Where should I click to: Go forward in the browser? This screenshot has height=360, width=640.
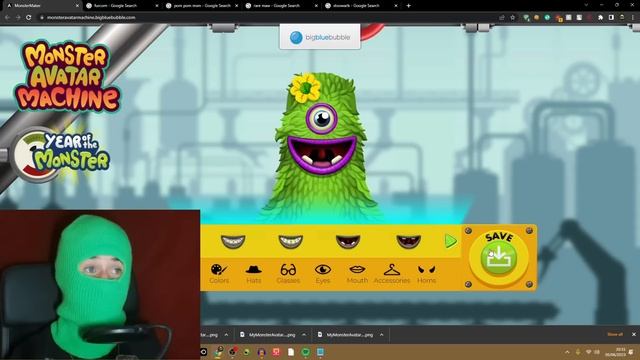click(18, 18)
